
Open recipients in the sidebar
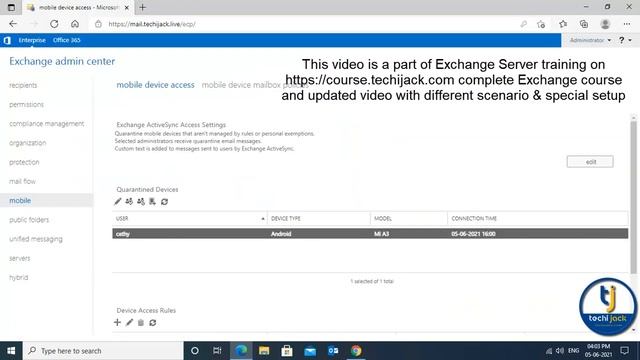23,85
